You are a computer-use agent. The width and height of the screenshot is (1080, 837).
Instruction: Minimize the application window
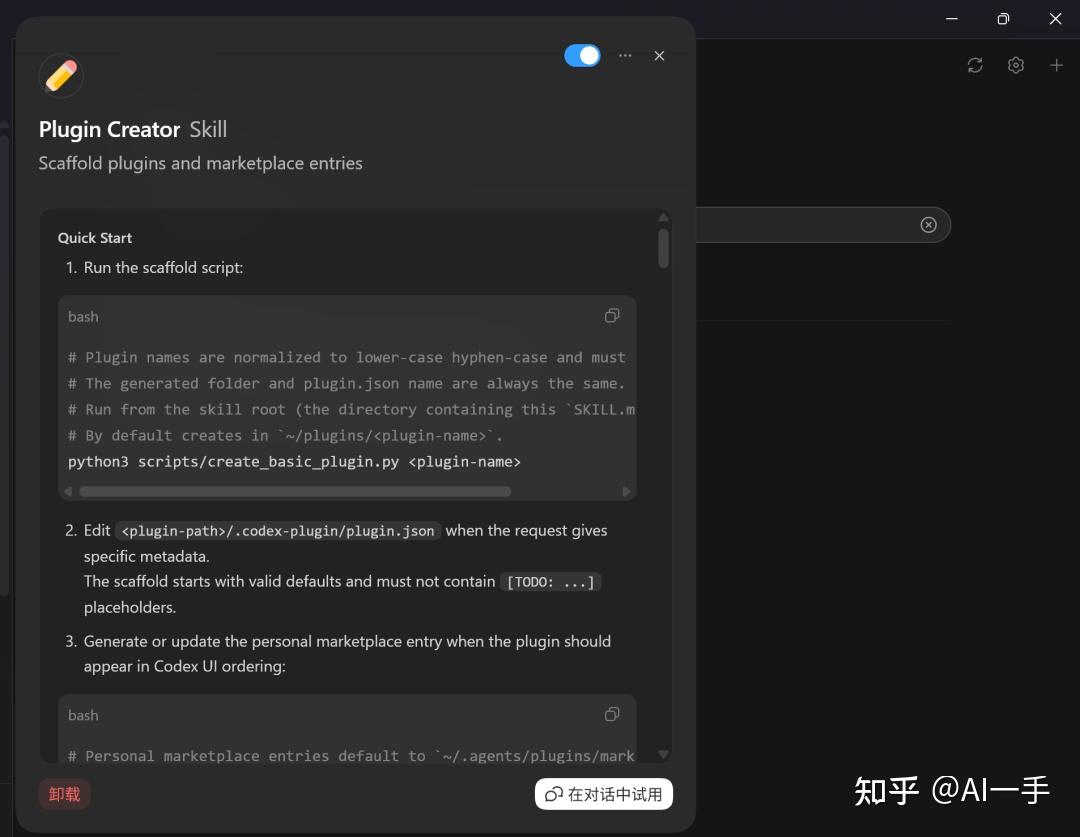pos(952,19)
